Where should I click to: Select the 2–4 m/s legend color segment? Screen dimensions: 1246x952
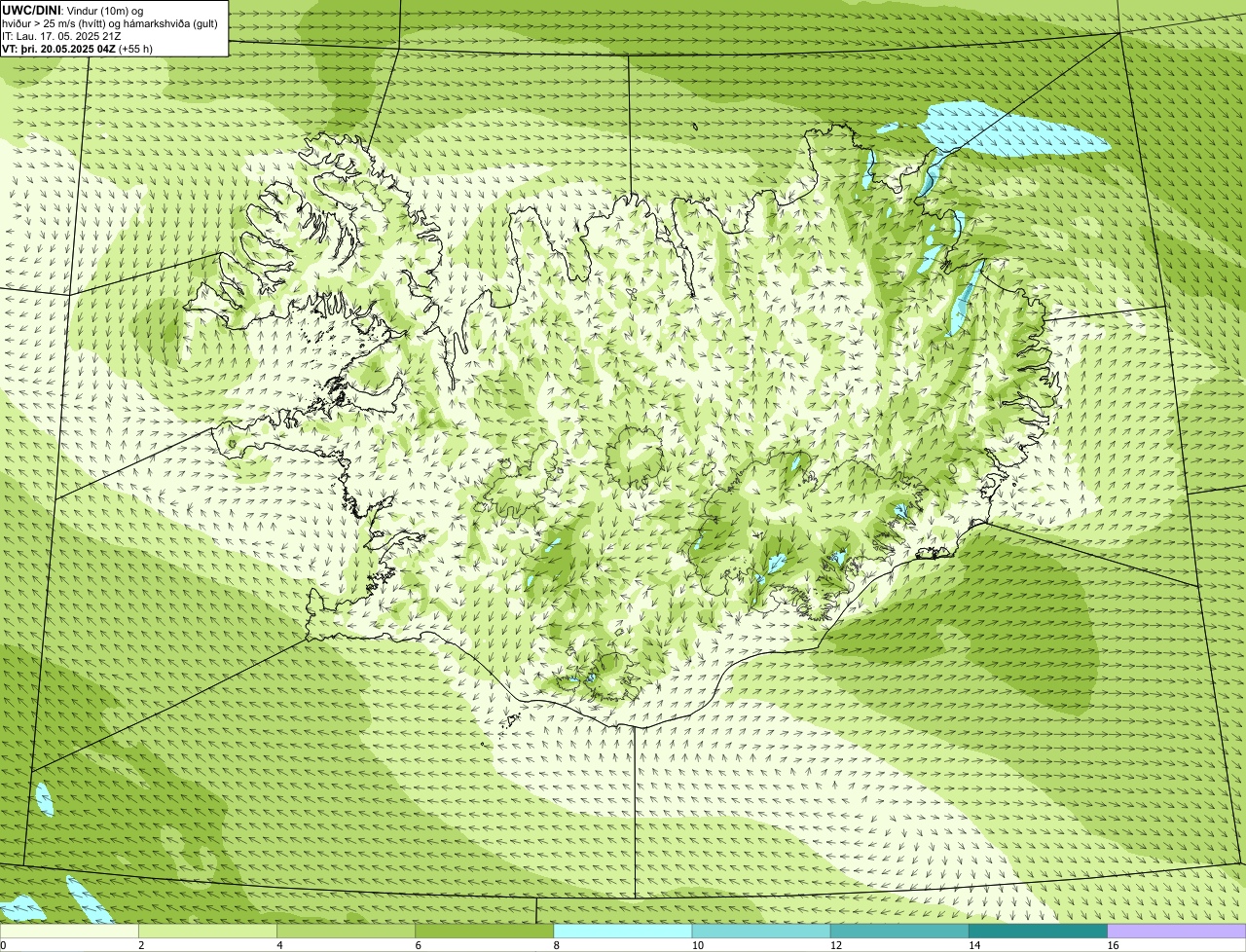pos(207,931)
